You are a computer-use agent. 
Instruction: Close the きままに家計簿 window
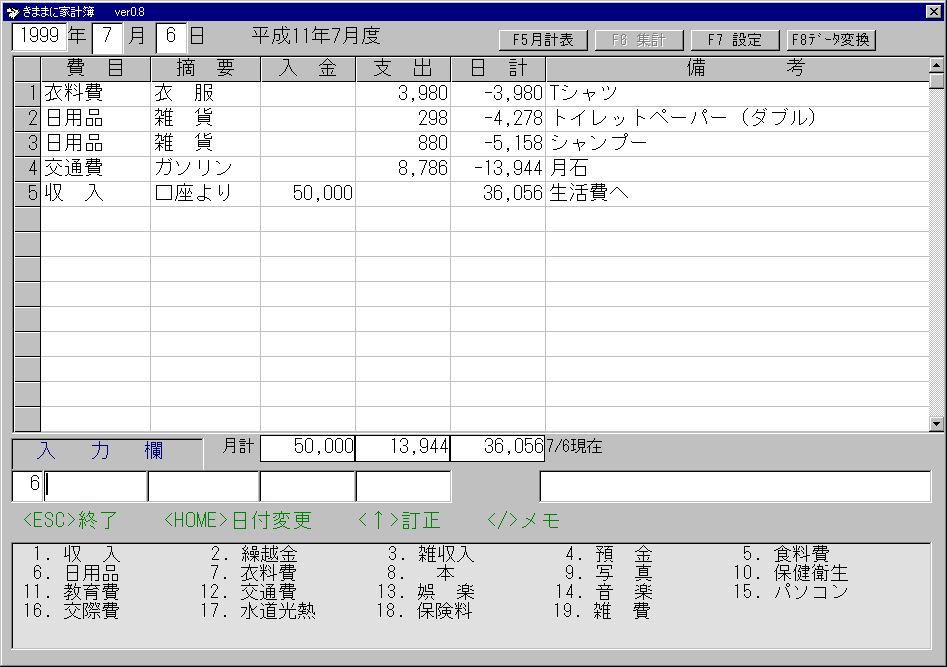pyautogui.click(x=933, y=11)
